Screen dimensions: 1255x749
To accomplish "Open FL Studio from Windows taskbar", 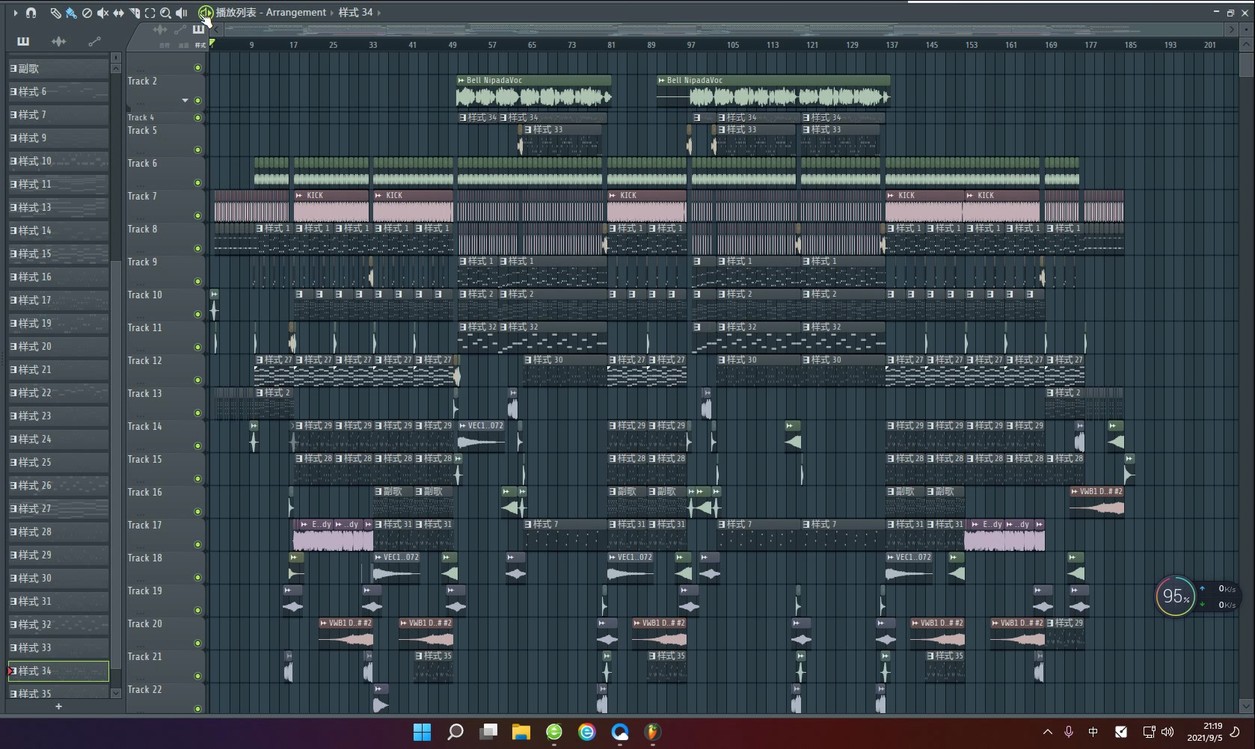I will click(x=652, y=732).
